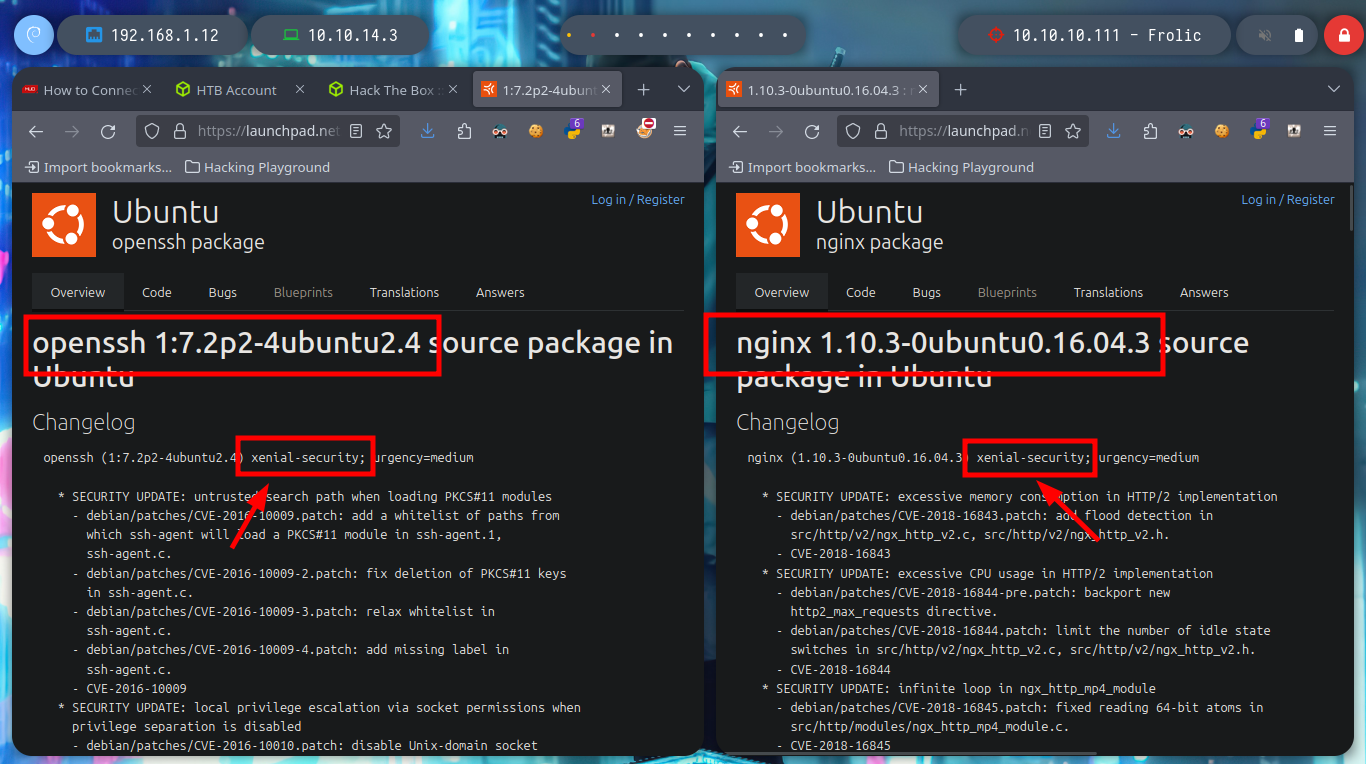Click the CVE-2018-16843 text in nginx changelog

tap(840, 553)
